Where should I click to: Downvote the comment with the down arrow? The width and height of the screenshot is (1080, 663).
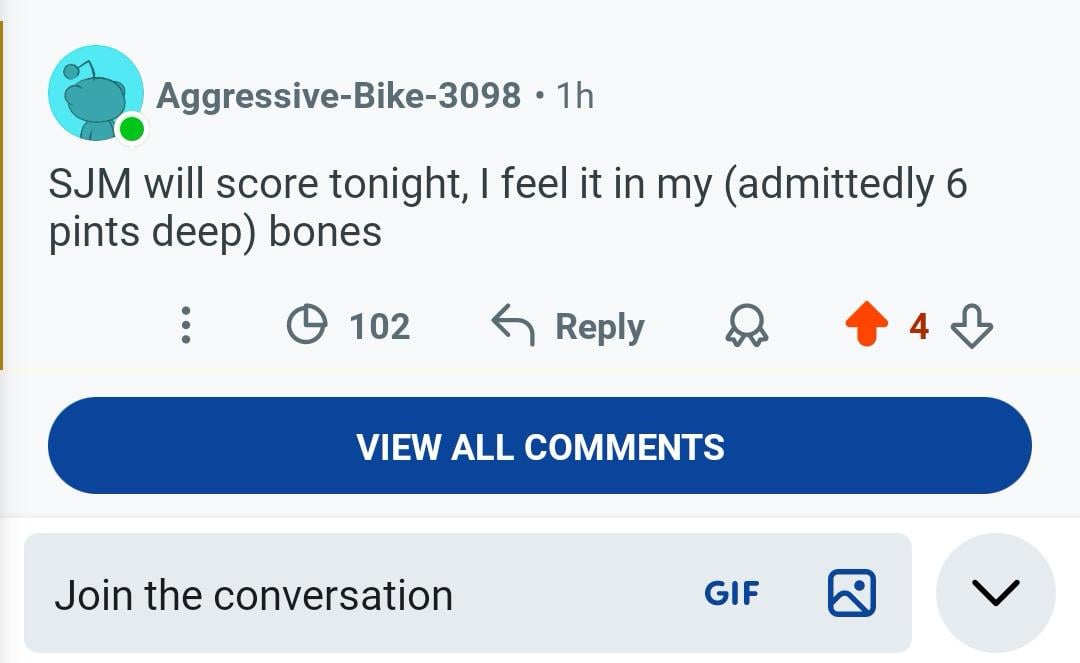971,326
